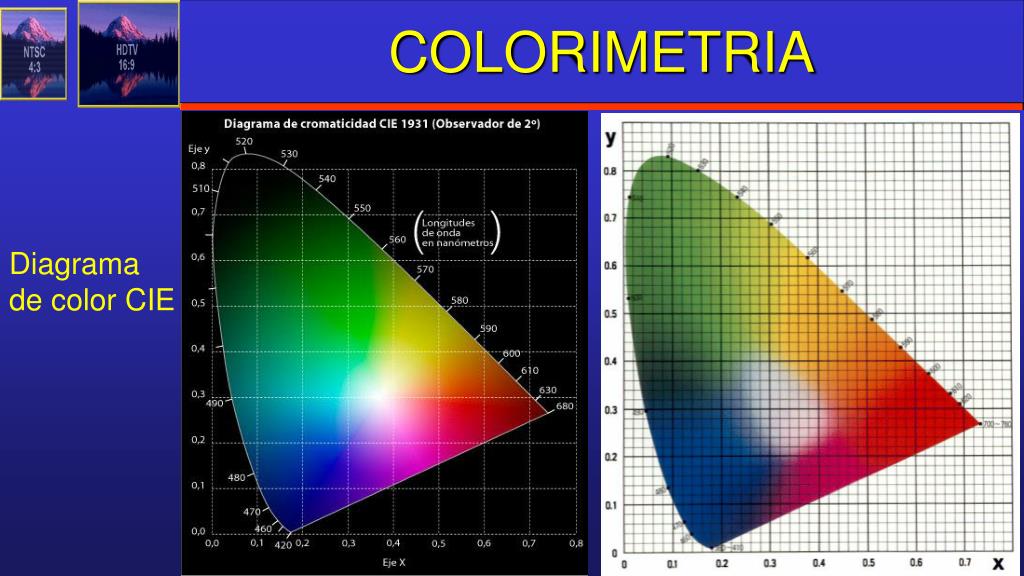This screenshot has height=576, width=1024.
Task: Click the 680 wavelength label on left diagram
Action: (x=565, y=406)
